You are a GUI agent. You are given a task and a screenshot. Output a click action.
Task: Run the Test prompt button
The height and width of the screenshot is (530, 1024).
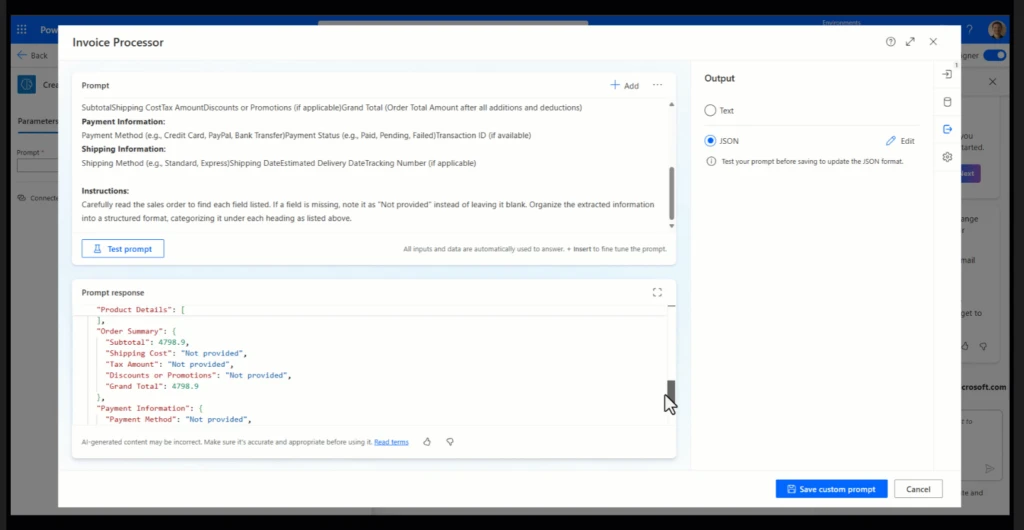123,248
